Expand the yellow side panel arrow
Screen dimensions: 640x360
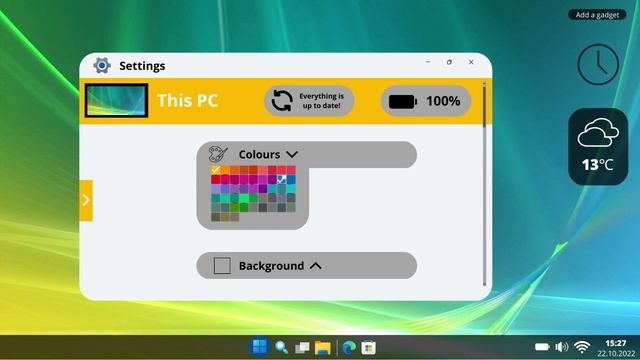tap(86, 200)
